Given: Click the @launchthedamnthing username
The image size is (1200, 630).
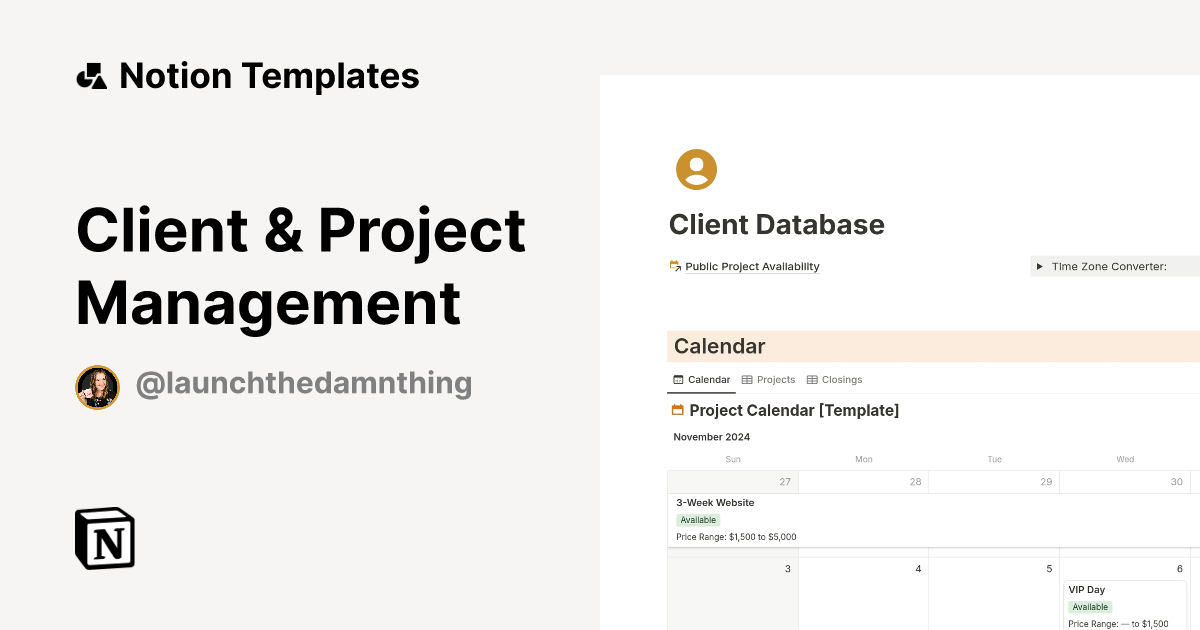Looking at the screenshot, I should (x=305, y=383).
